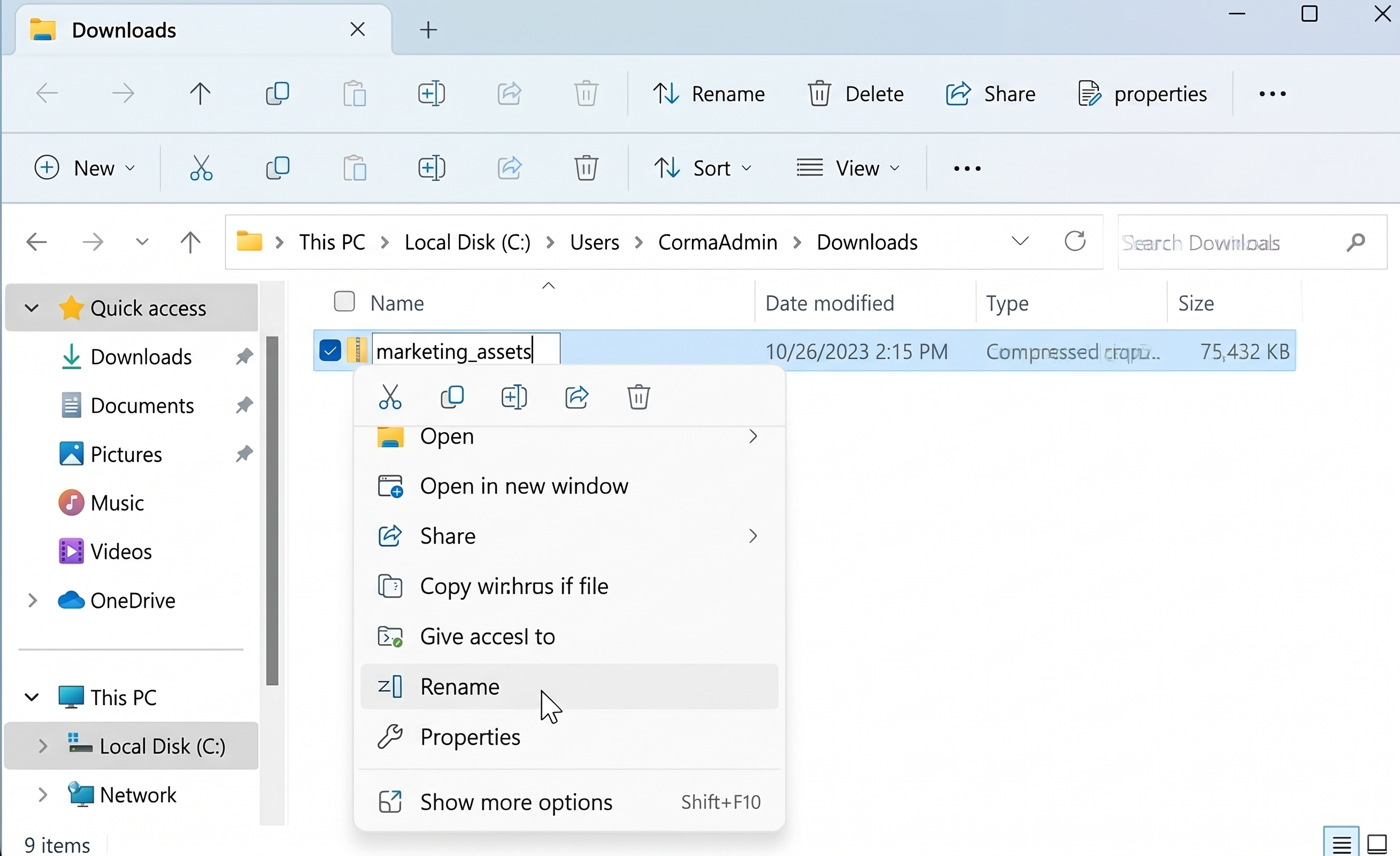
Task: Click Users in the address breadcrumb
Action: (x=594, y=242)
